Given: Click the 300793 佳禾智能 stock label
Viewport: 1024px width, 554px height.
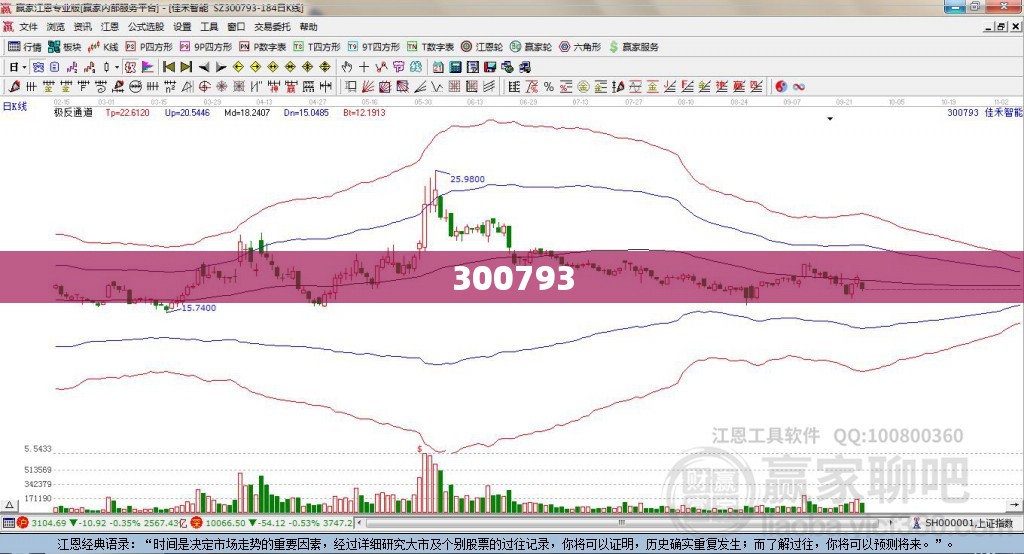Looking at the screenshot, I should (985, 112).
